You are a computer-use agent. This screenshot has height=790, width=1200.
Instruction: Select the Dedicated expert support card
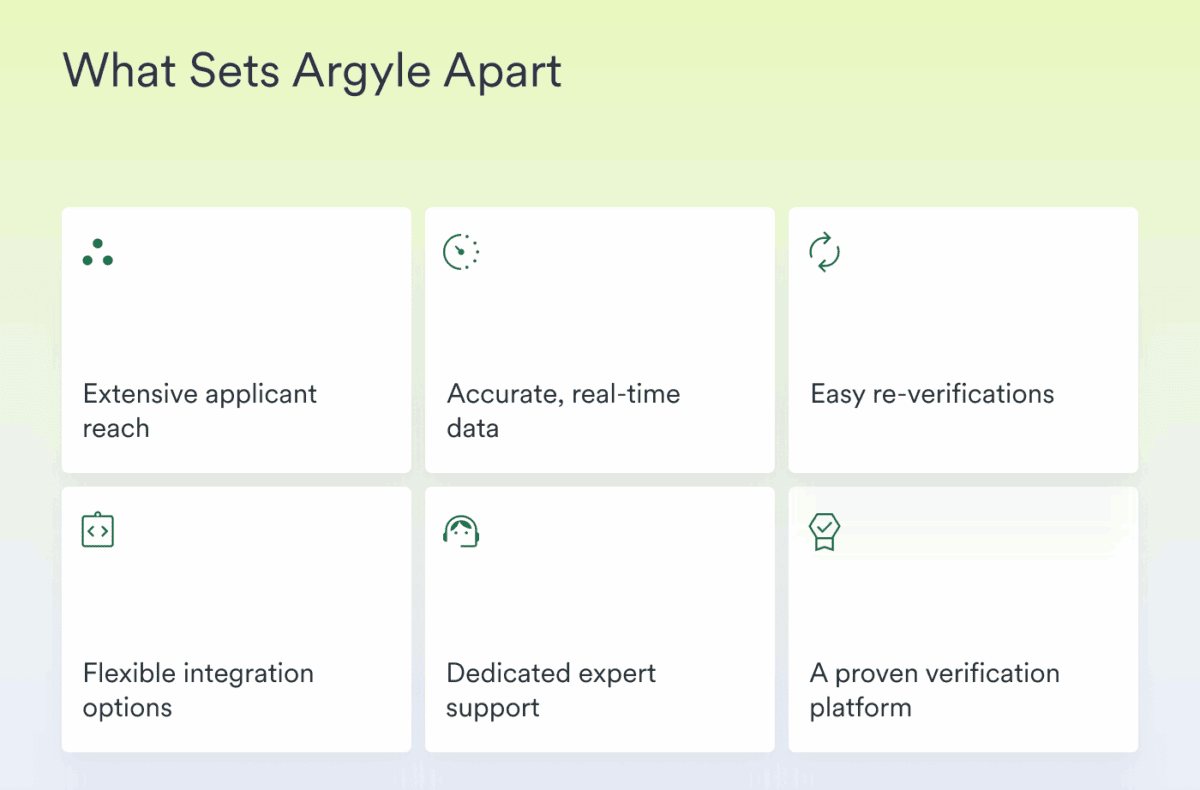599,620
